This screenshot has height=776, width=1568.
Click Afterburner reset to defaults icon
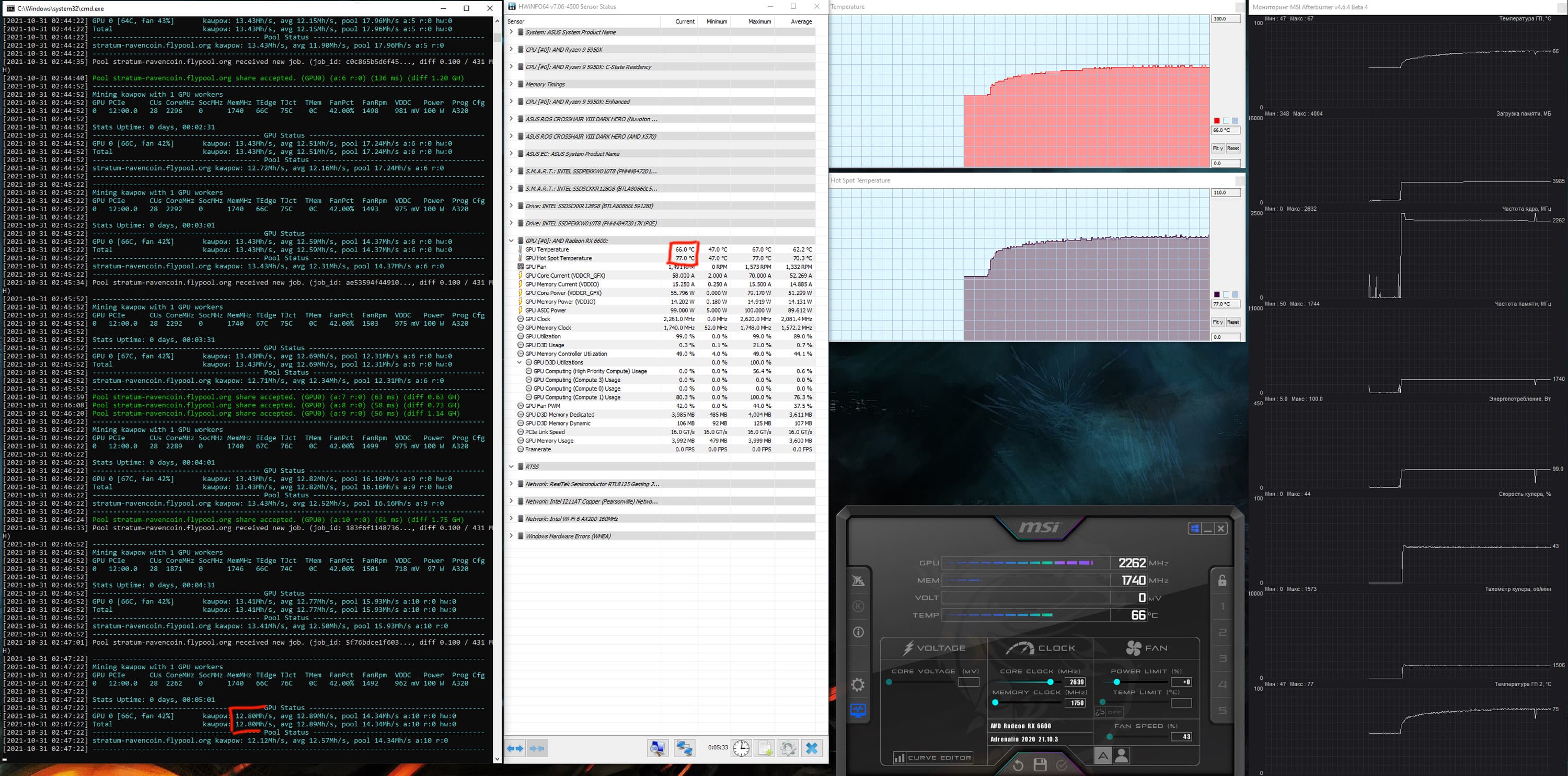click(1018, 765)
